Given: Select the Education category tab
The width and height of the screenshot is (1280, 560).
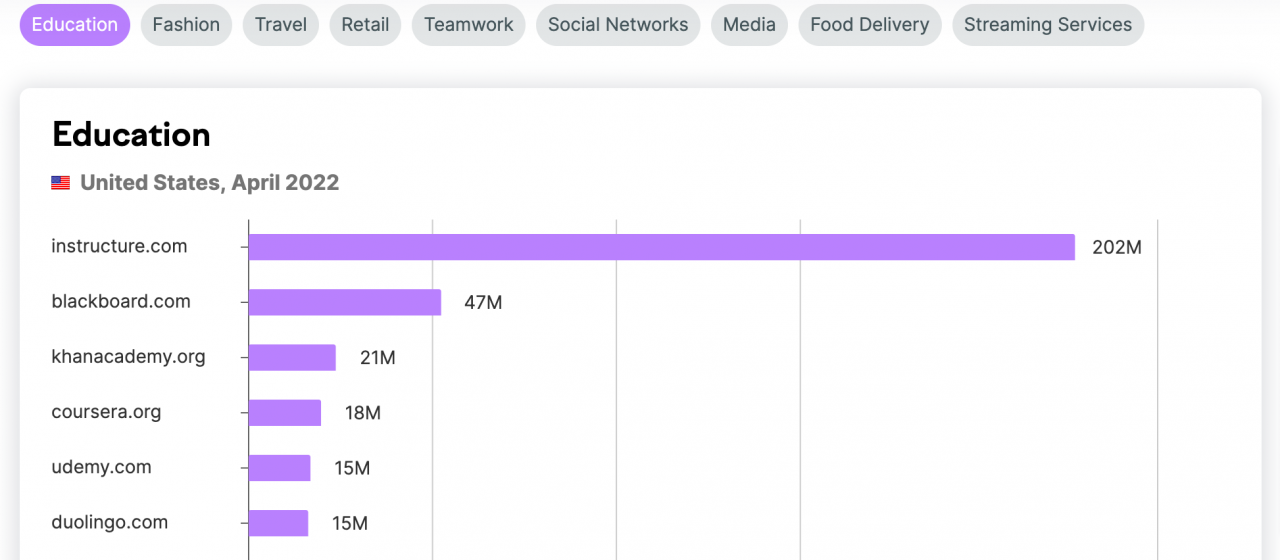Looking at the screenshot, I should tap(75, 25).
